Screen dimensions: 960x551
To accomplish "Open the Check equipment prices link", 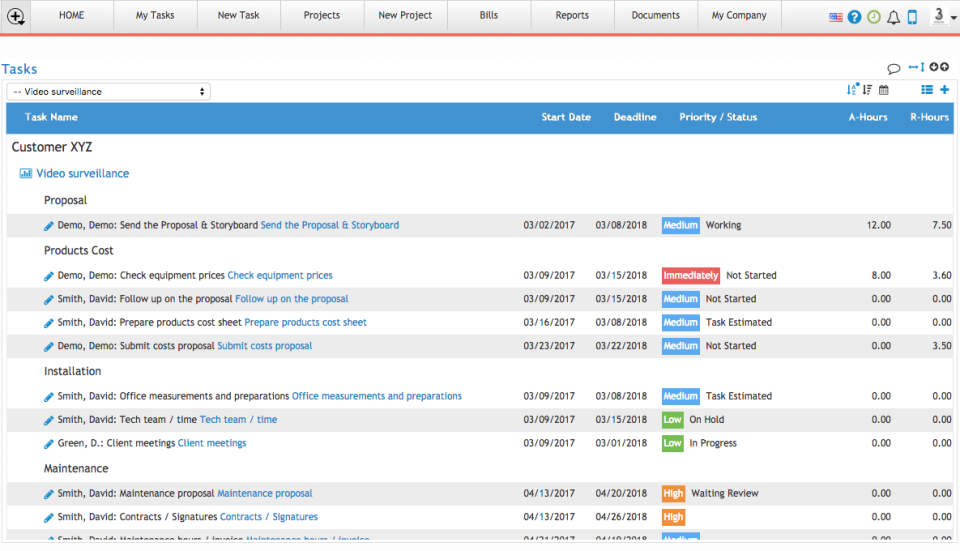I will point(280,276).
